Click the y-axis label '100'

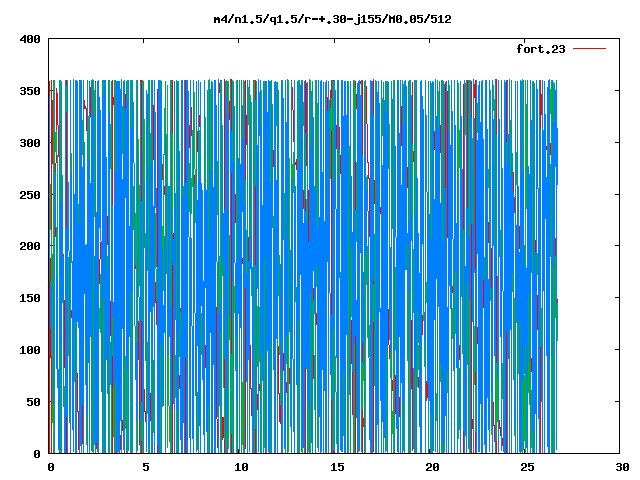(x=30, y=350)
